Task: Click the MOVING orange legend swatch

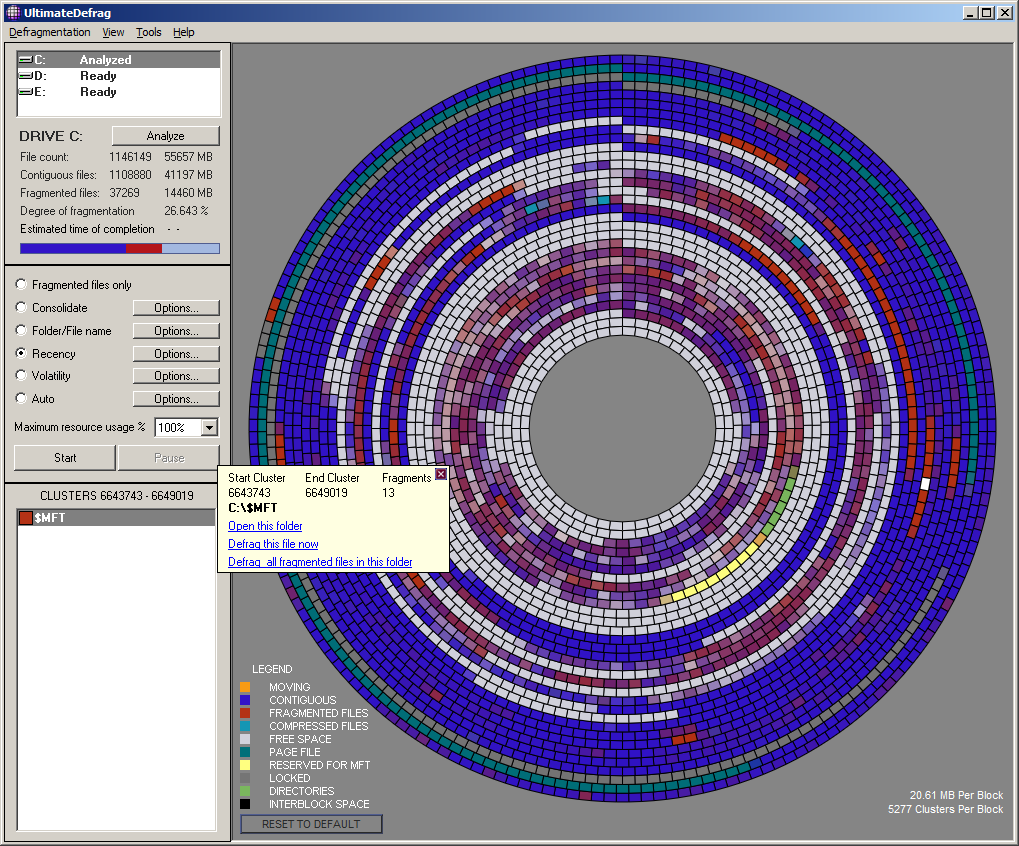Action: coord(245,687)
